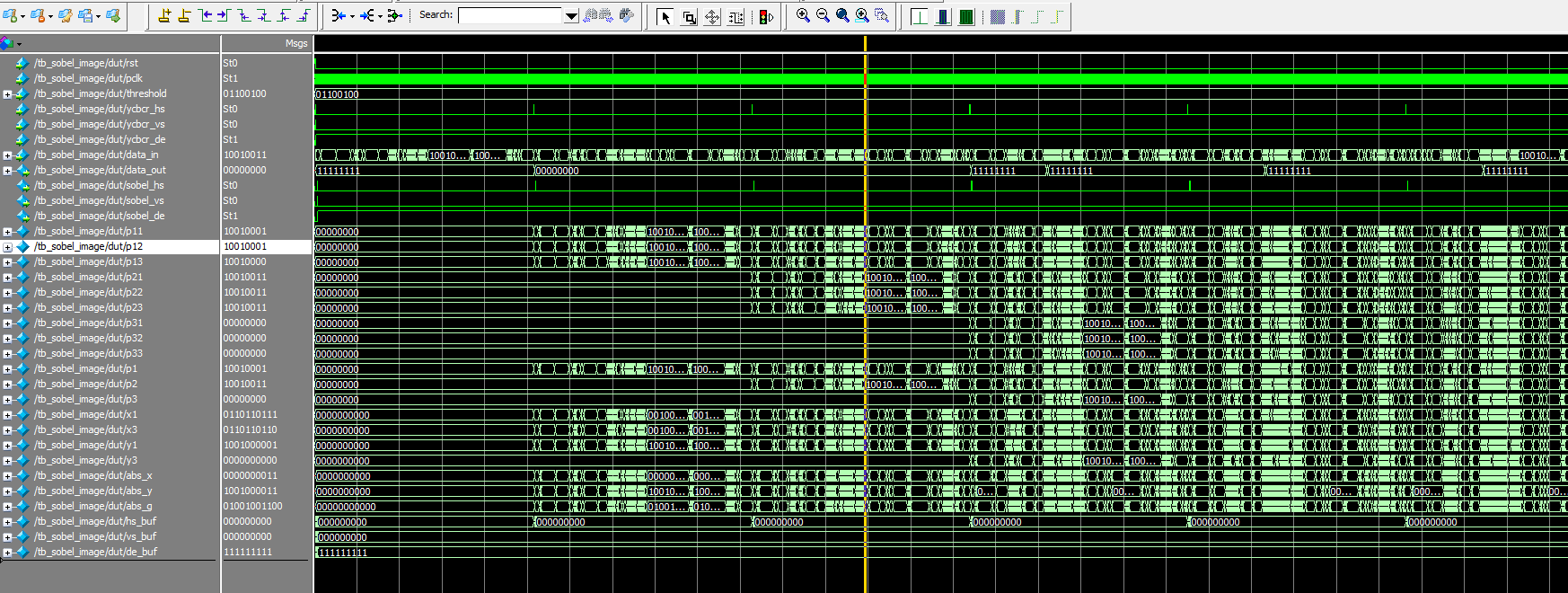Open search options binoculars with gear
The width and height of the screenshot is (1568, 593).
627,15
